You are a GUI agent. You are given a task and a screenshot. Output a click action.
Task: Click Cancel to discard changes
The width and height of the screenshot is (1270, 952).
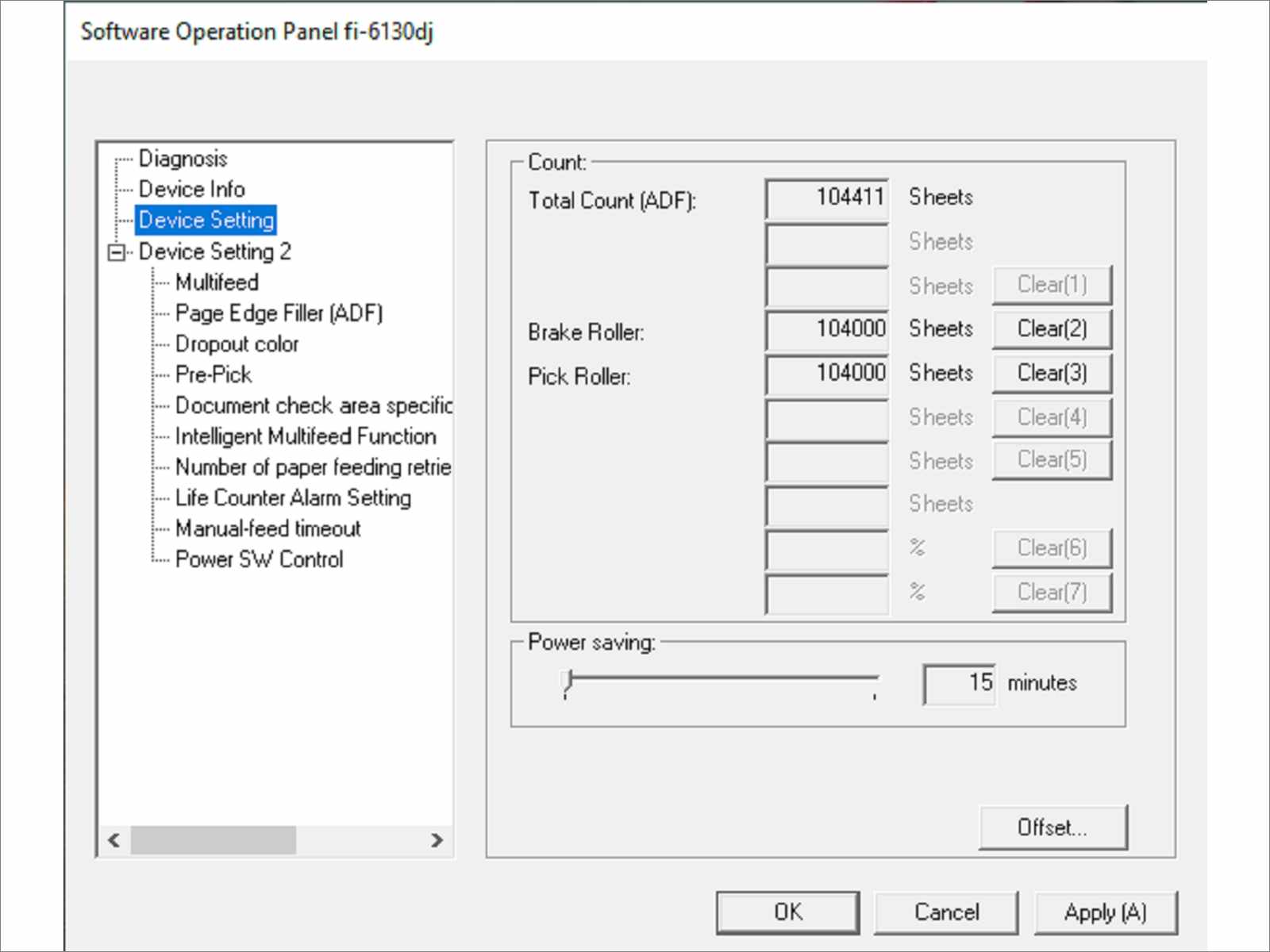[x=946, y=912]
